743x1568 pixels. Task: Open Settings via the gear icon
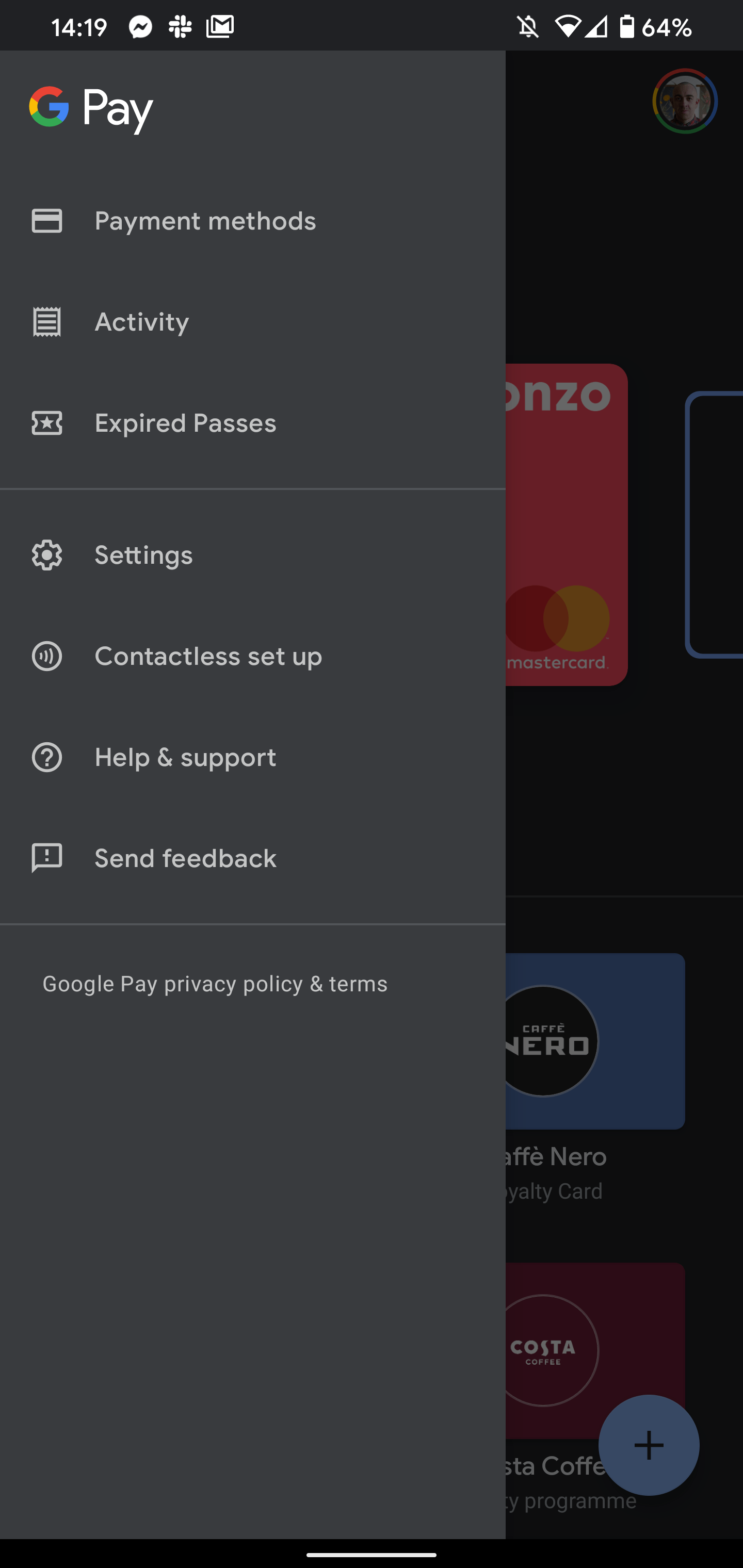click(46, 554)
